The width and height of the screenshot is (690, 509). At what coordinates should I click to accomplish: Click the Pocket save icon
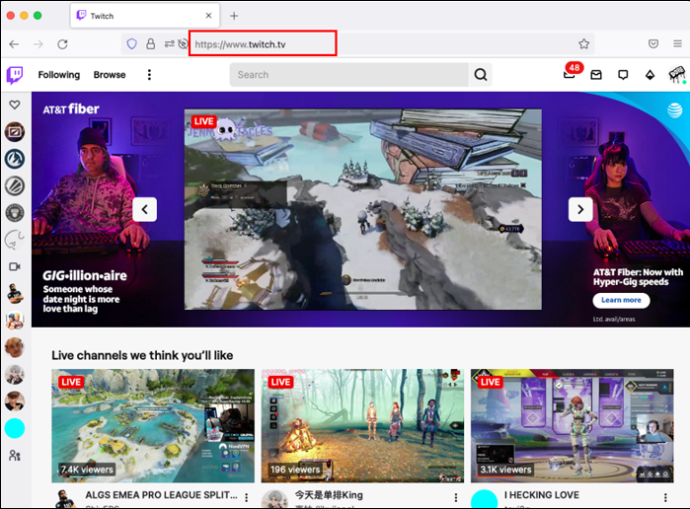[x=653, y=44]
